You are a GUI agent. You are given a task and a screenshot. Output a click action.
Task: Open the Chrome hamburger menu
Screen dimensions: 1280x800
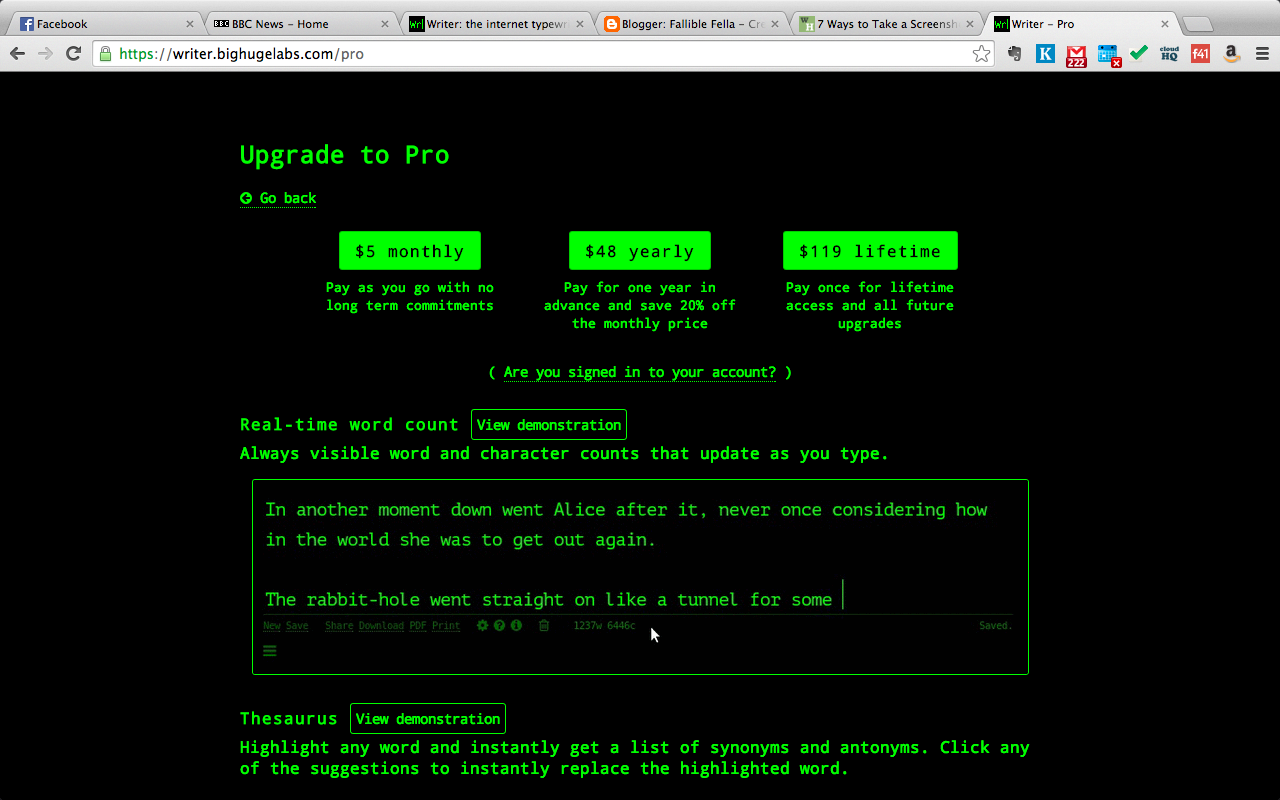(1261, 54)
